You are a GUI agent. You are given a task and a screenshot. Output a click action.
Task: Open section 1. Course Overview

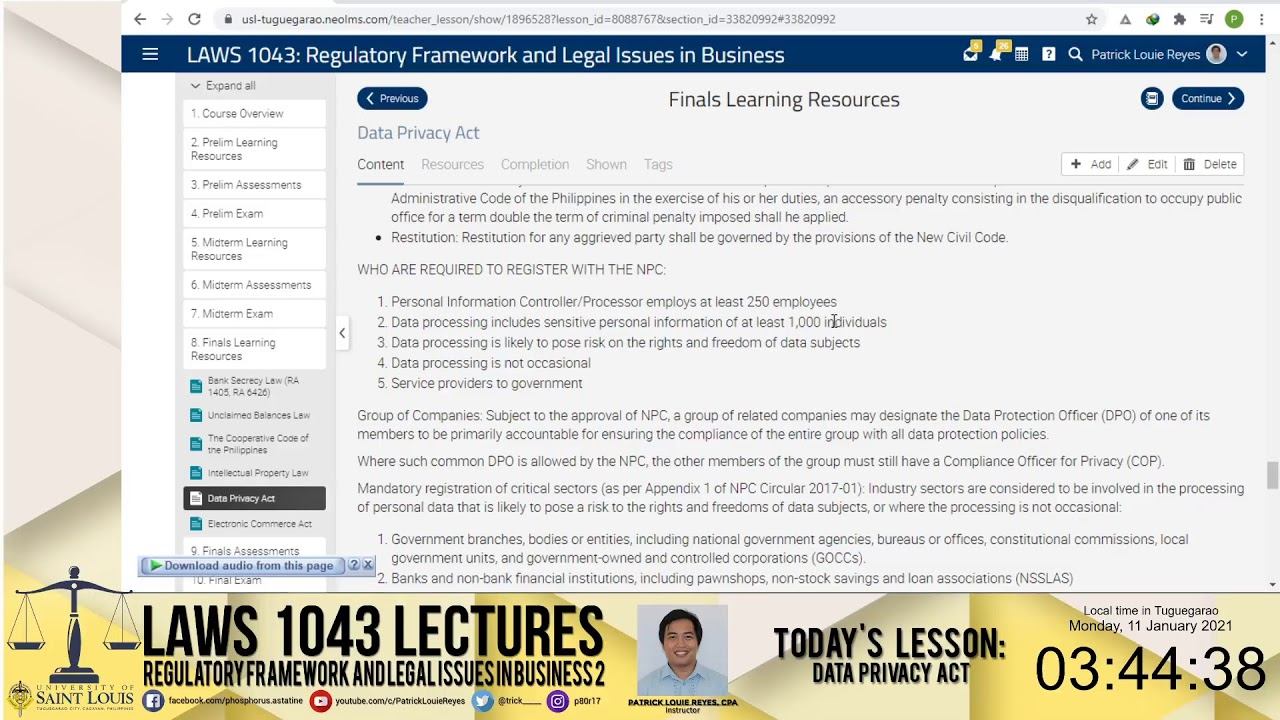pyautogui.click(x=254, y=113)
